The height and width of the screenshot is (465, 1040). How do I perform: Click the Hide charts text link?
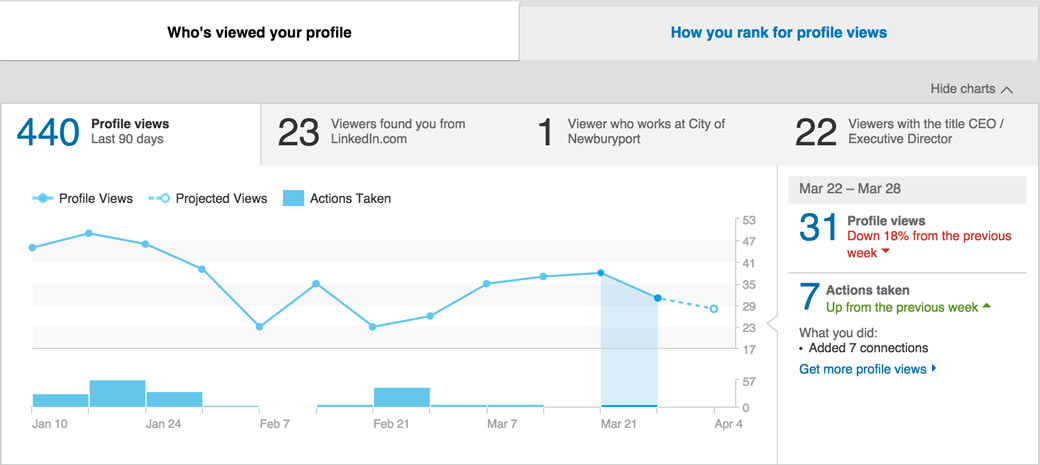click(962, 89)
